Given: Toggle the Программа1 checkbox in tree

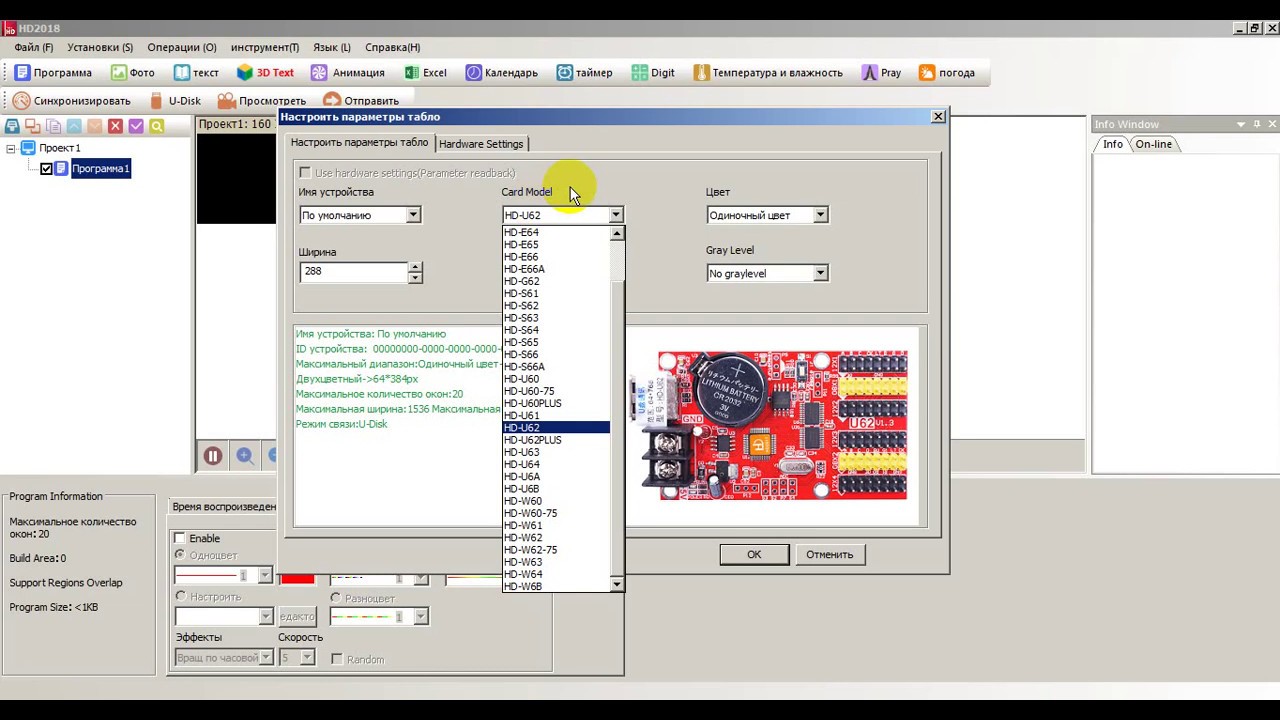Looking at the screenshot, I should [46, 169].
